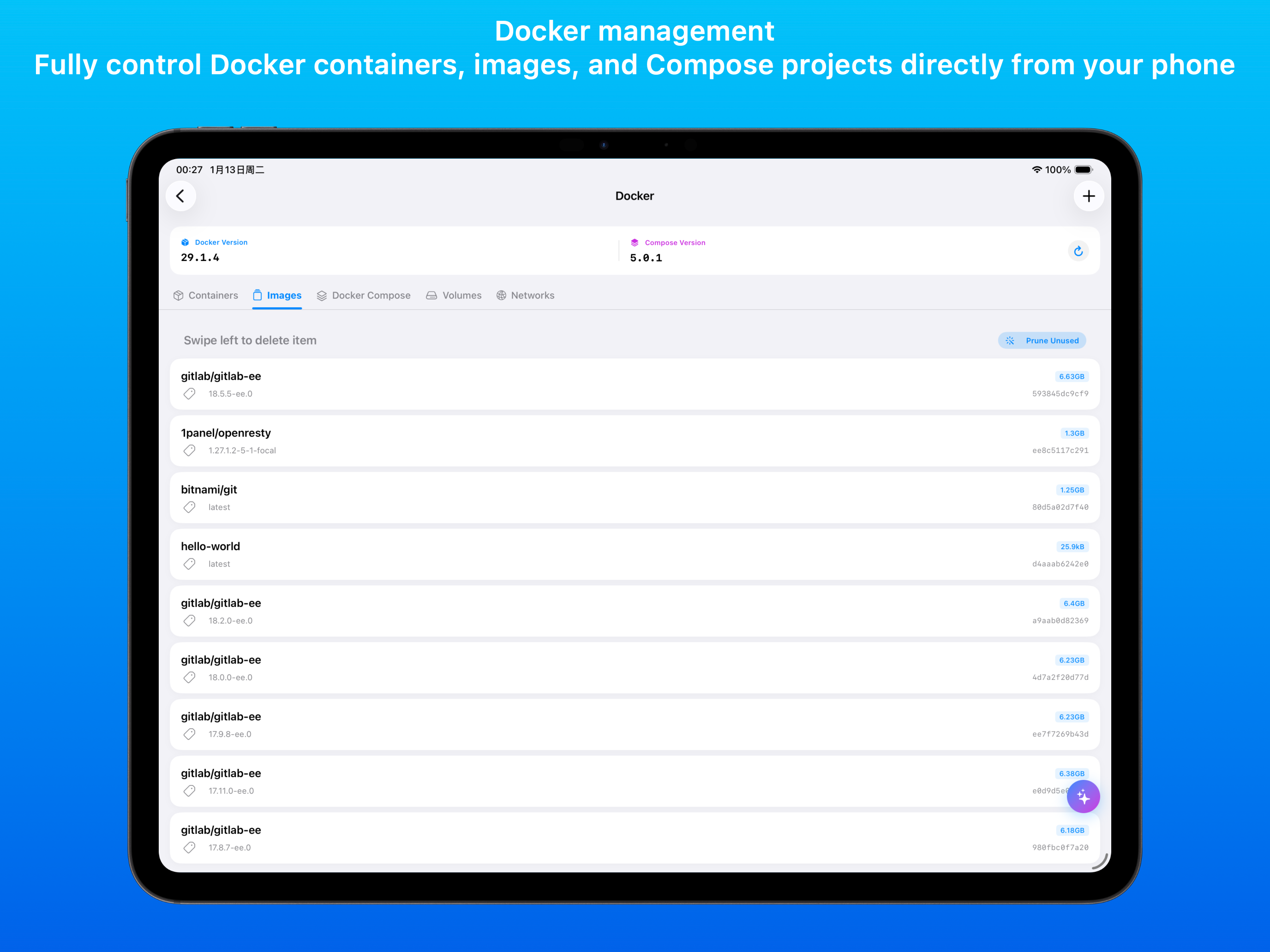1270x952 pixels.
Task: Open the 1panel/openresty image row
Action: tap(635, 441)
